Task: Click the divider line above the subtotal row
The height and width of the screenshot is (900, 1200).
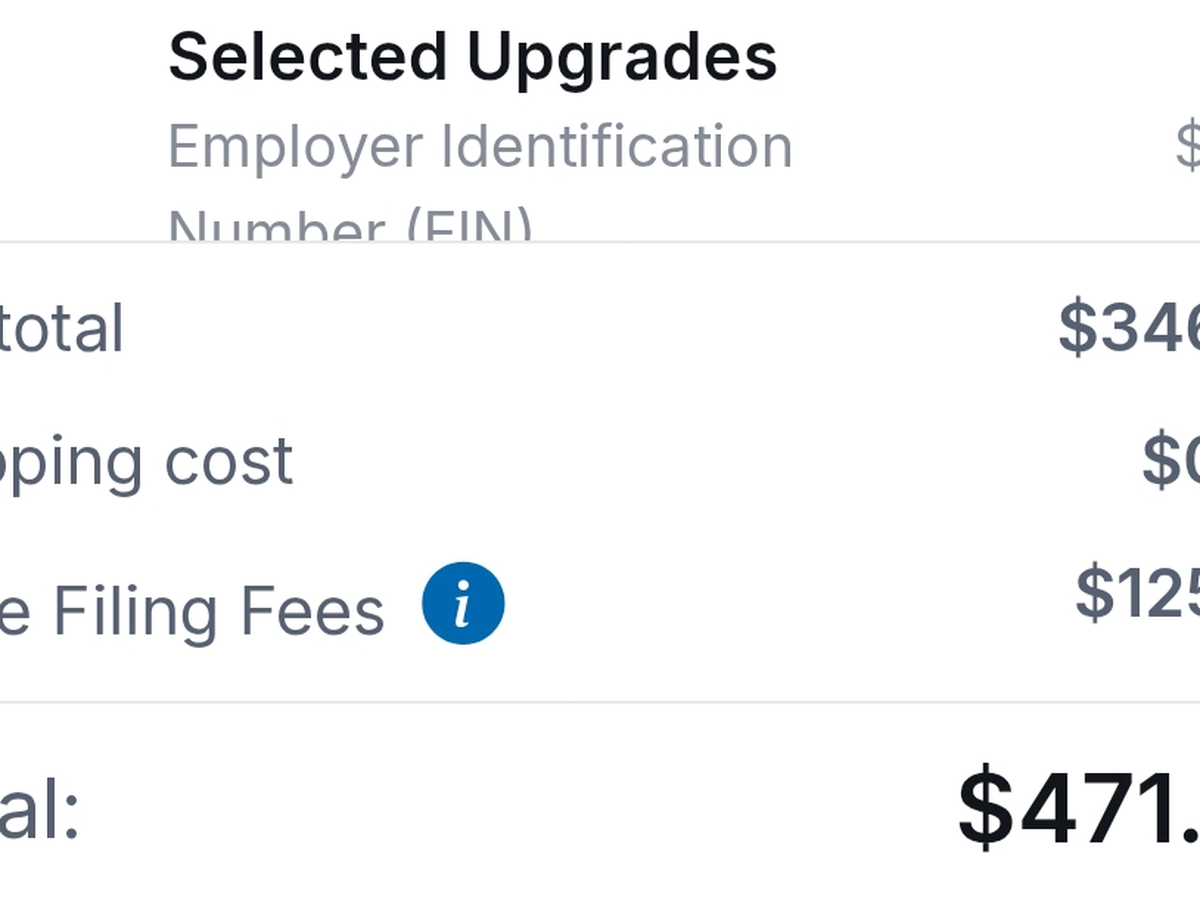Action: (600, 241)
